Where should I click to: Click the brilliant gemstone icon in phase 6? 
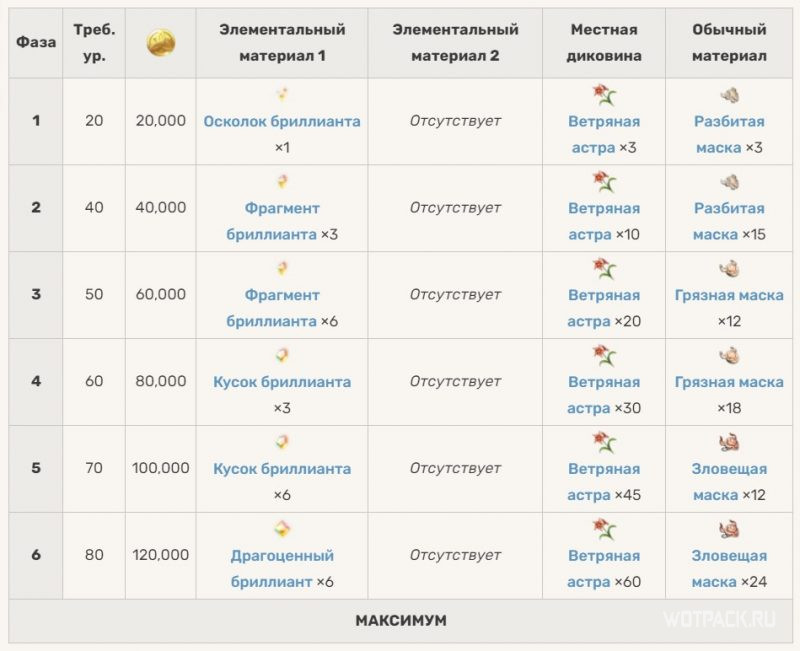(x=282, y=529)
